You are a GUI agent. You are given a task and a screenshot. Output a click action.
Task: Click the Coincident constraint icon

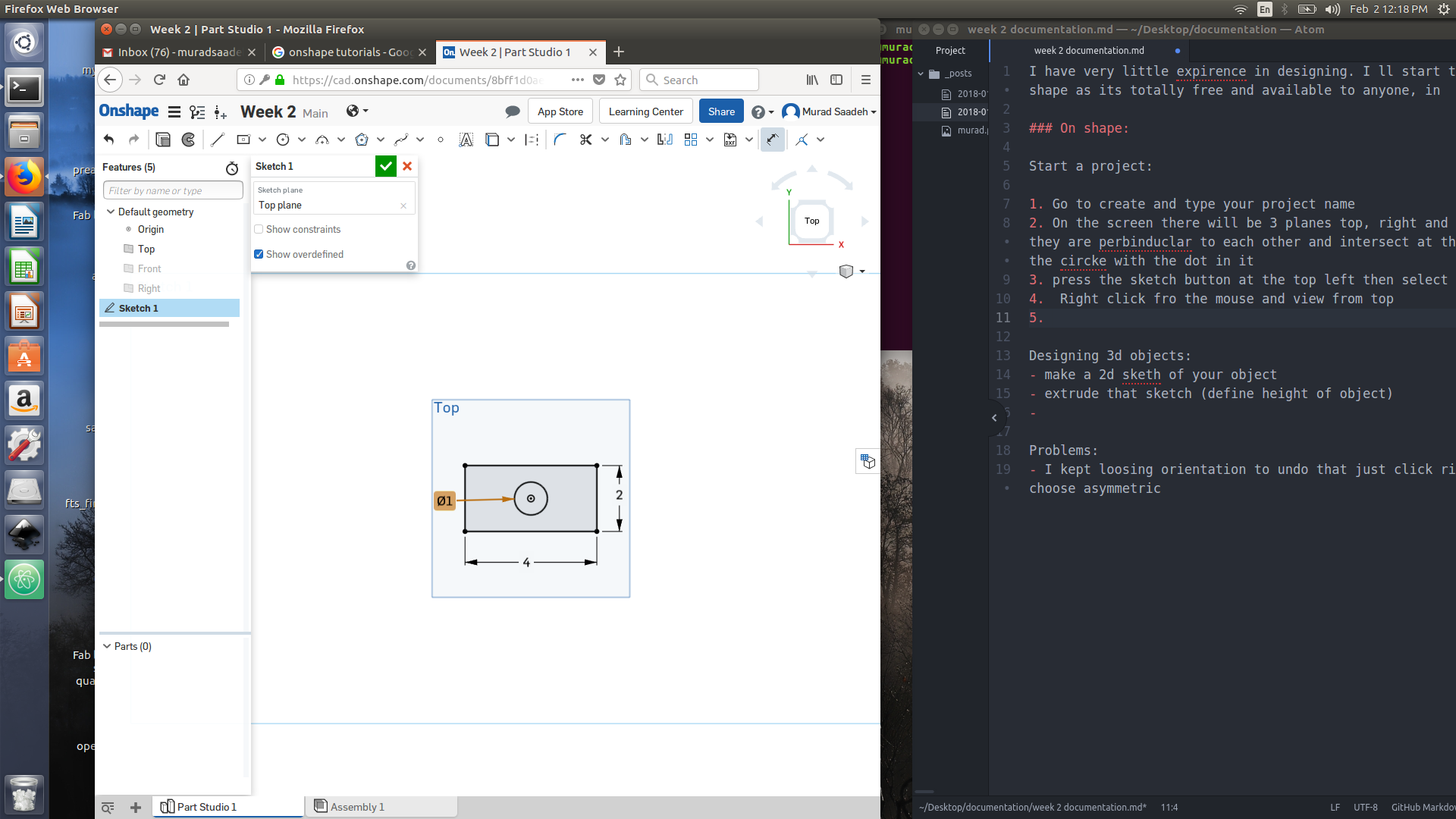(x=802, y=140)
